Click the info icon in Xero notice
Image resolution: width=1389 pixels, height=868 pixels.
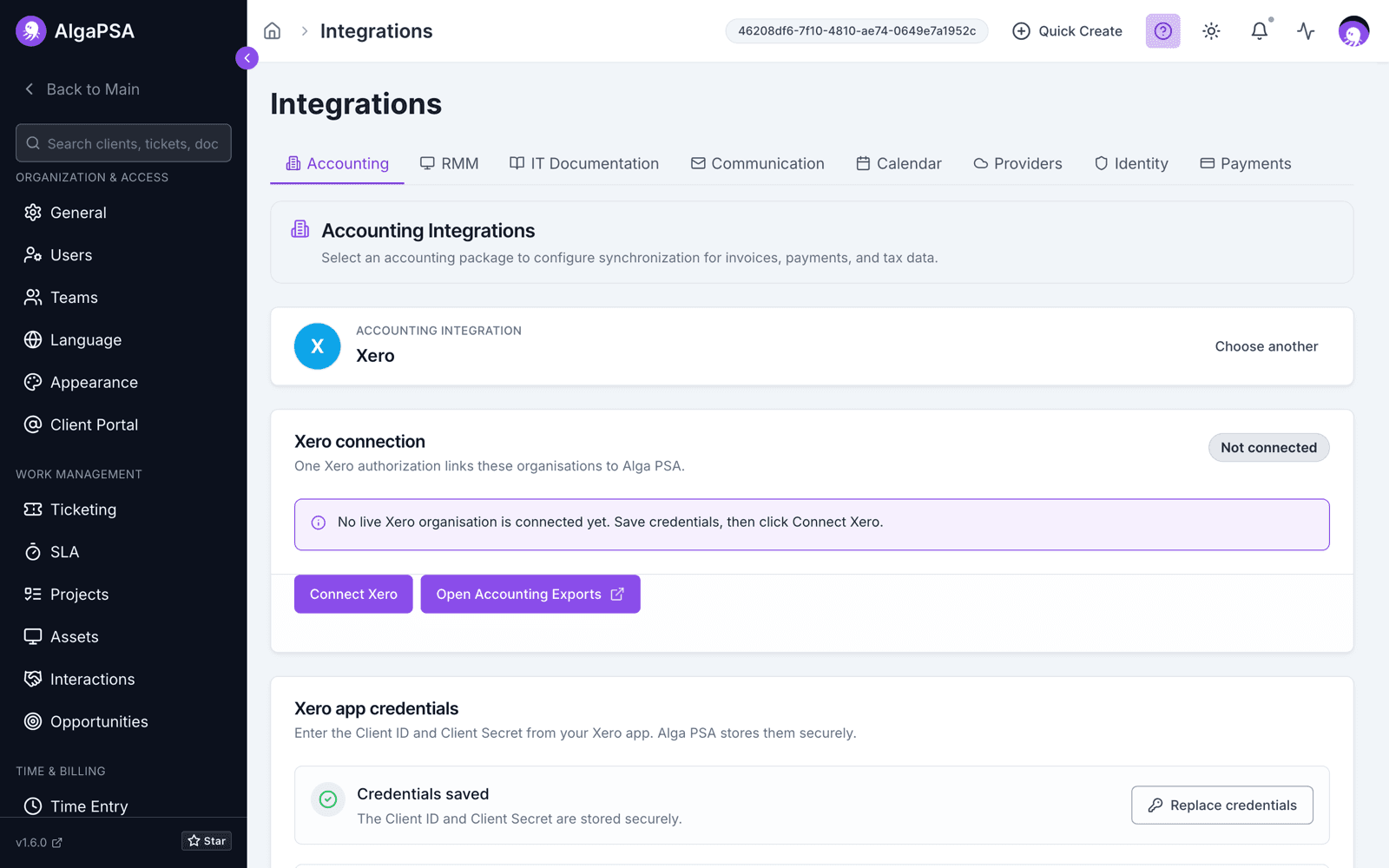tap(319, 523)
